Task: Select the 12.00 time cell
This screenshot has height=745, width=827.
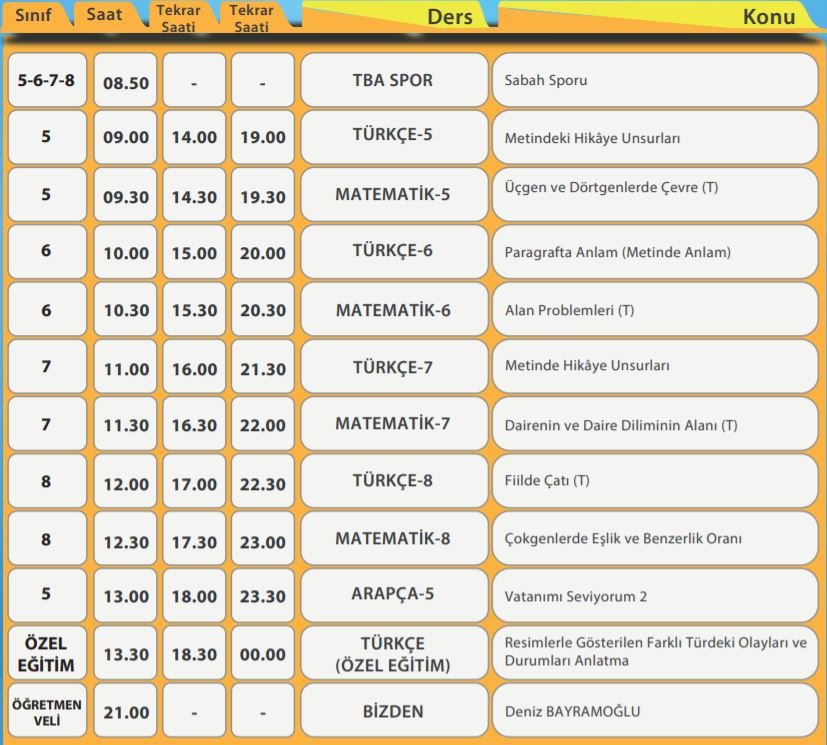Action: [x=126, y=481]
